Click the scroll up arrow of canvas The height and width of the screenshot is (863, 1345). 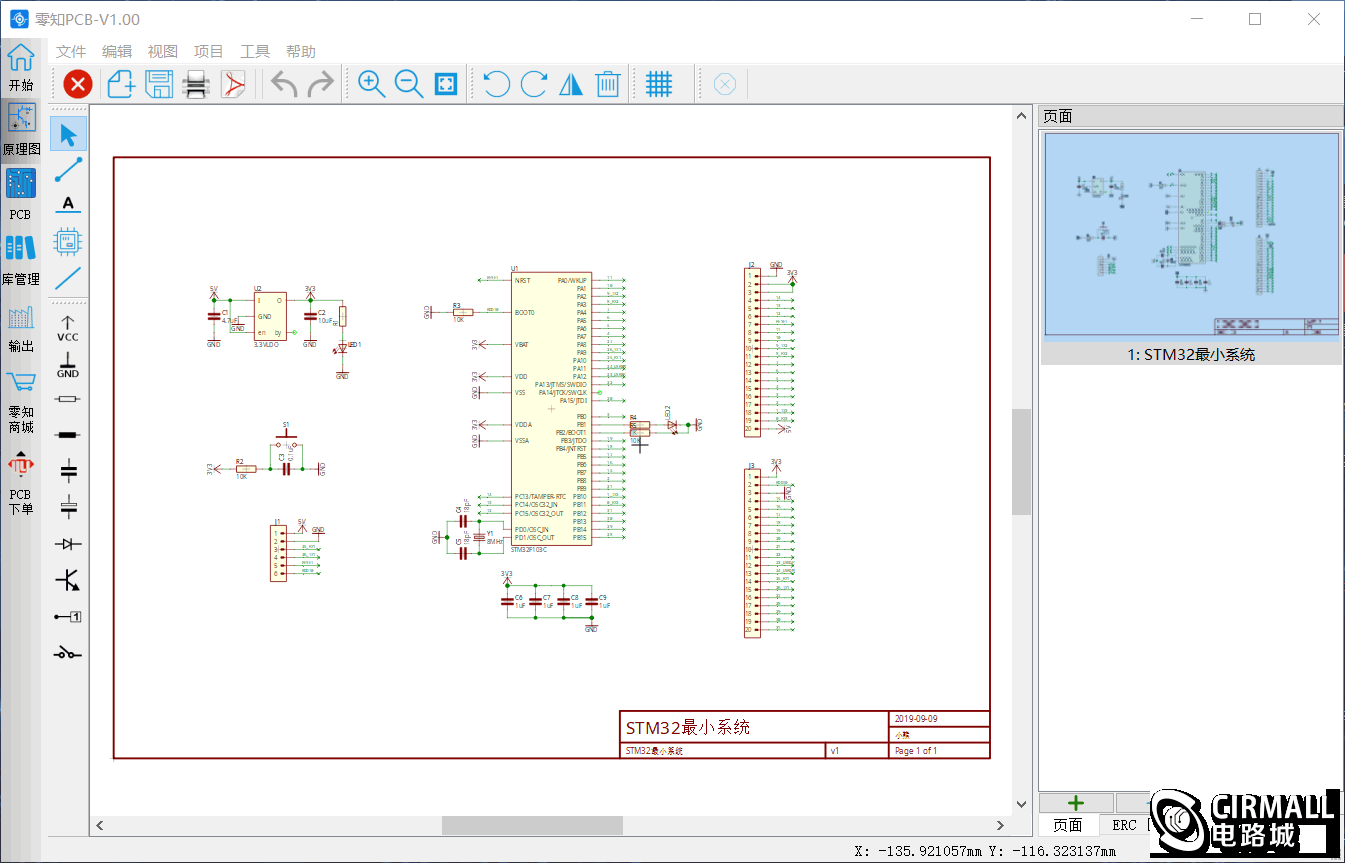1021,116
